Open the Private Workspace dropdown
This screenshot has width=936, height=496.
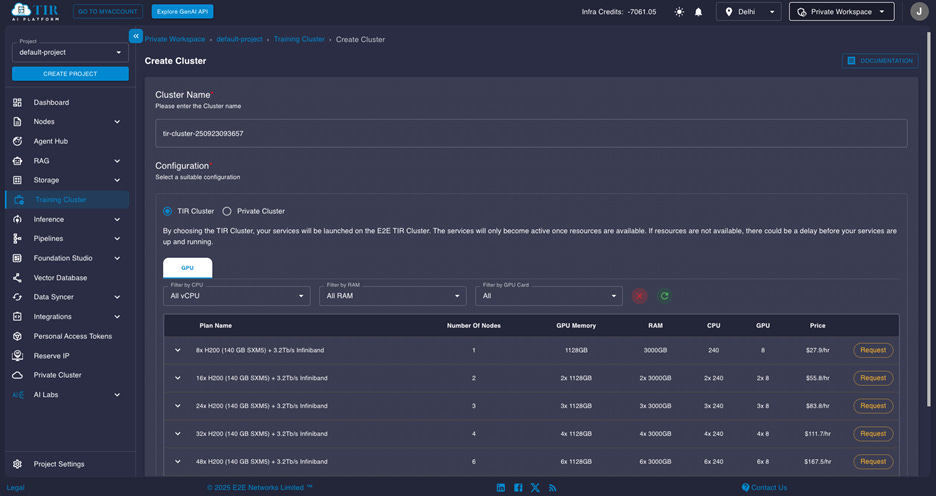click(842, 12)
